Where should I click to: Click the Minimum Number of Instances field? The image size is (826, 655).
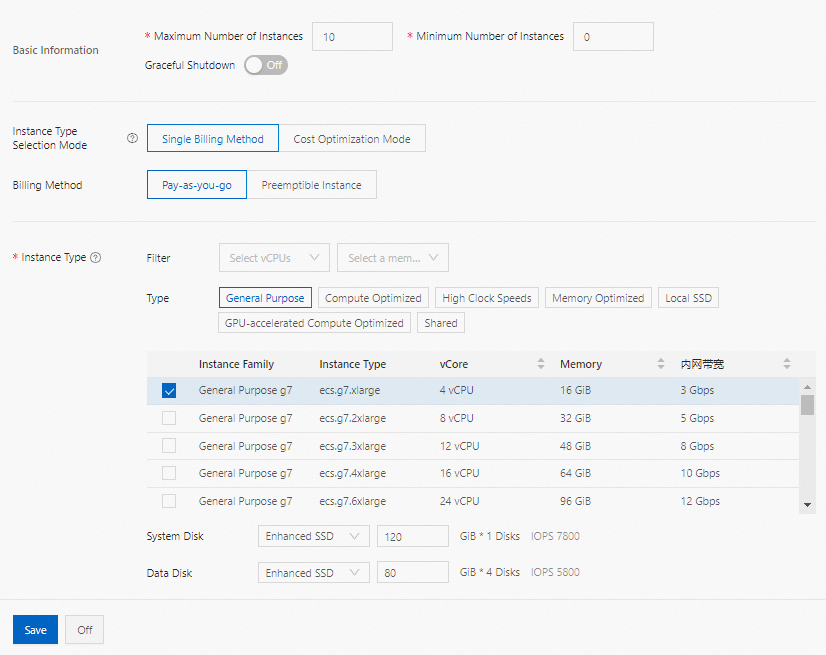point(613,36)
